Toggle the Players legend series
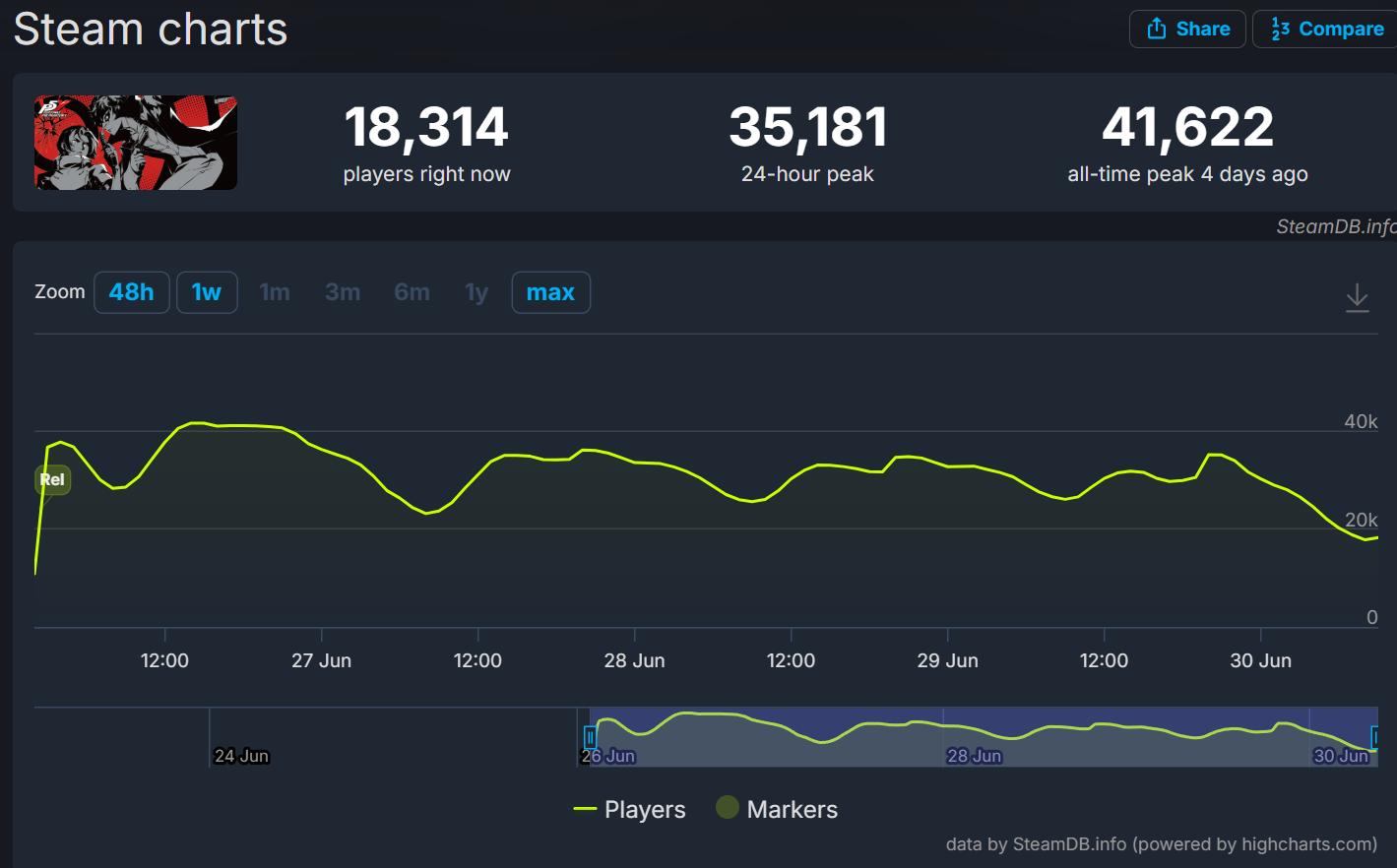The width and height of the screenshot is (1397, 868). pos(630,809)
